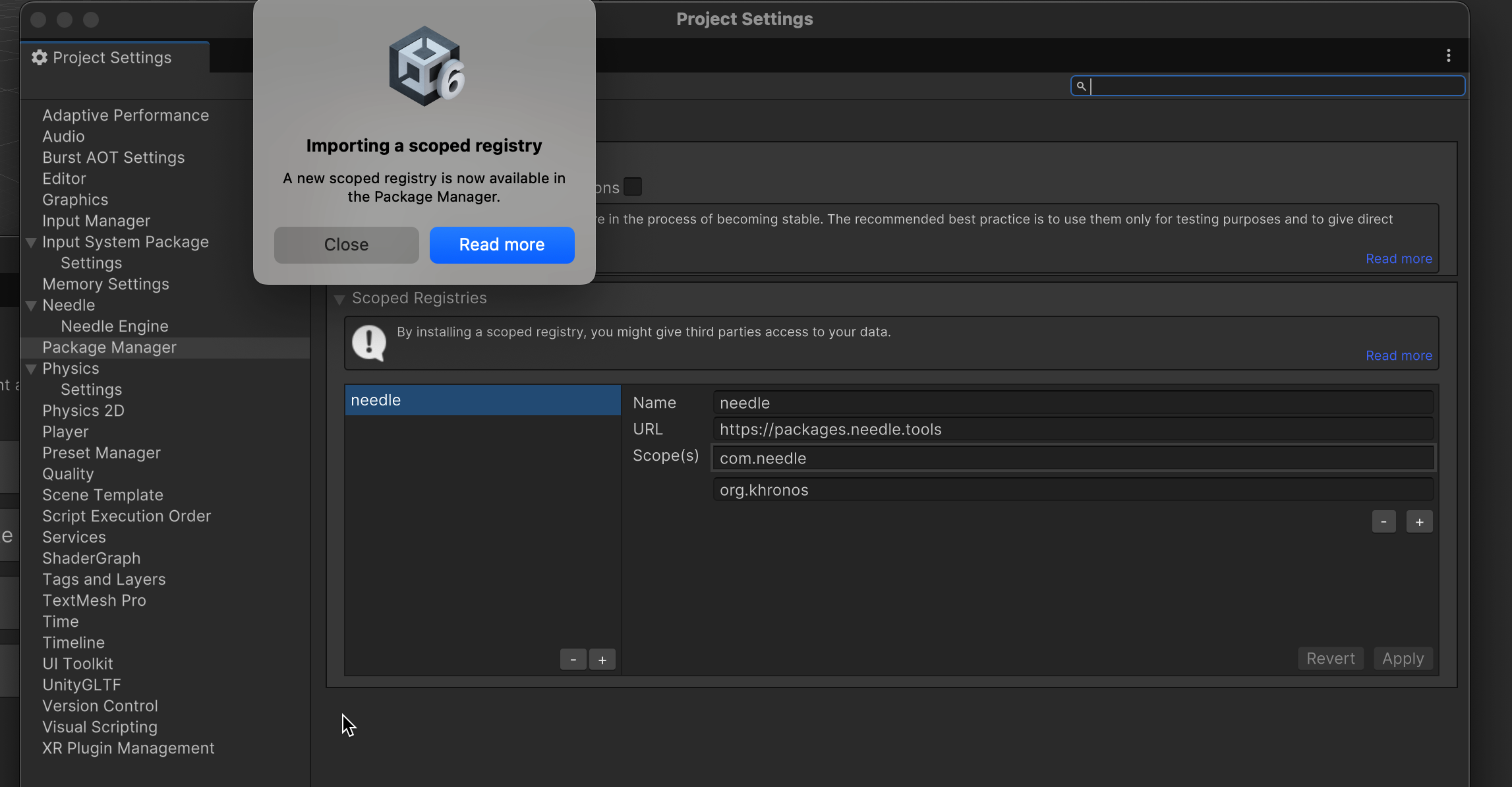This screenshot has width=1512, height=787.
Task: Open the Player settings category
Action: click(x=65, y=432)
